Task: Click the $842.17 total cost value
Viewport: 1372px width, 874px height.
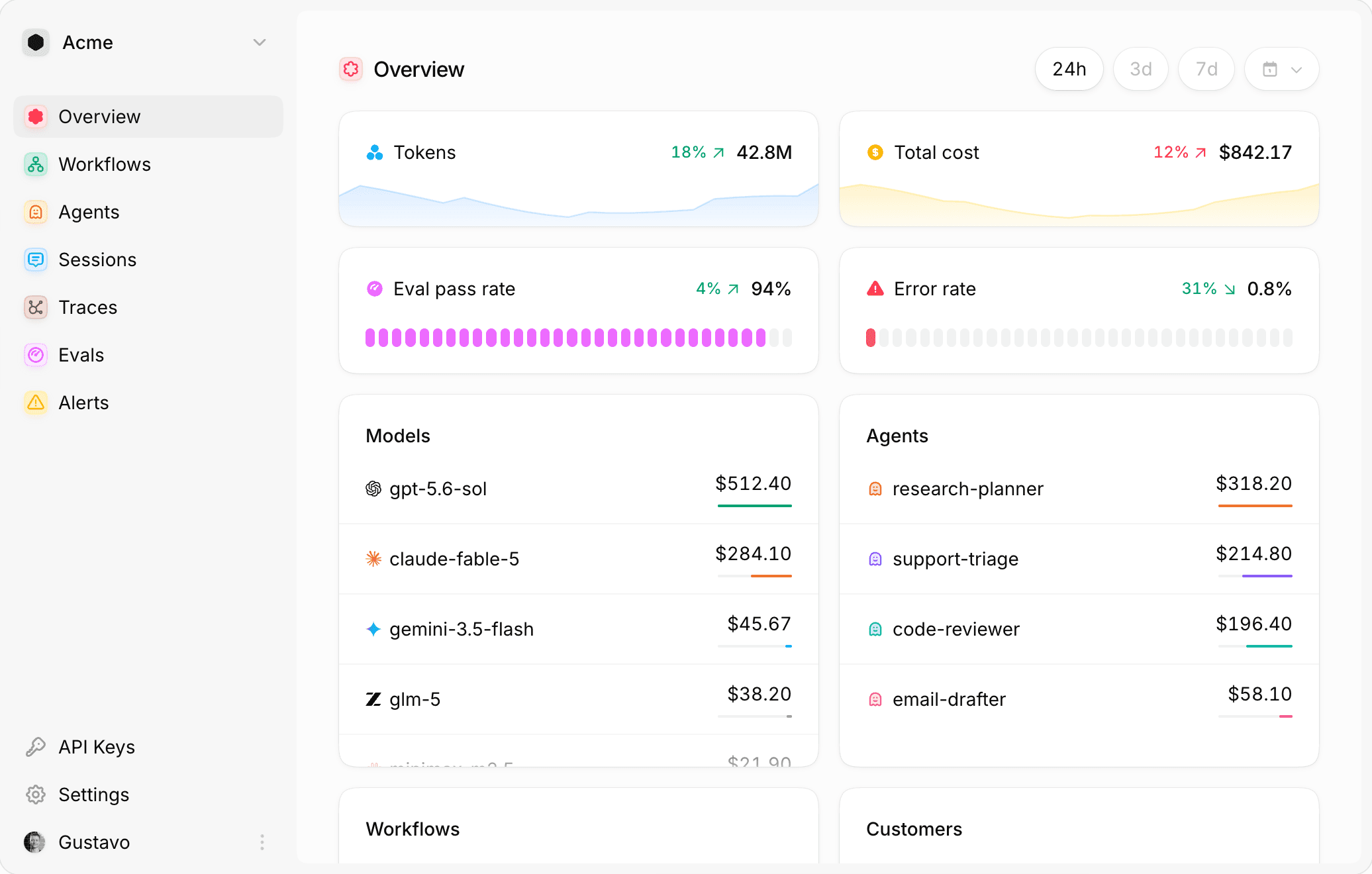Action: (x=1255, y=152)
